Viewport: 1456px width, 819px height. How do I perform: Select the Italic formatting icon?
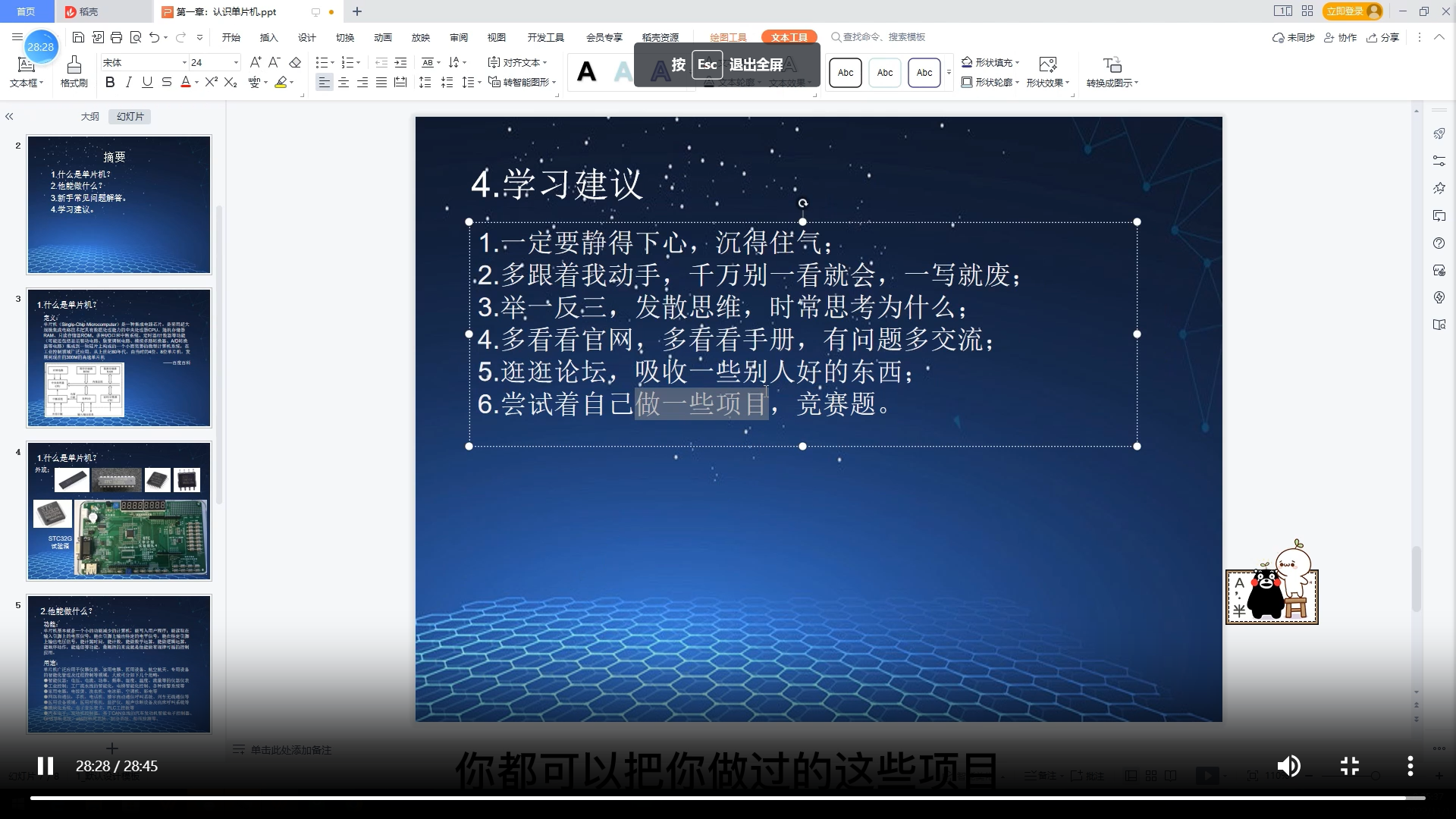(x=129, y=83)
